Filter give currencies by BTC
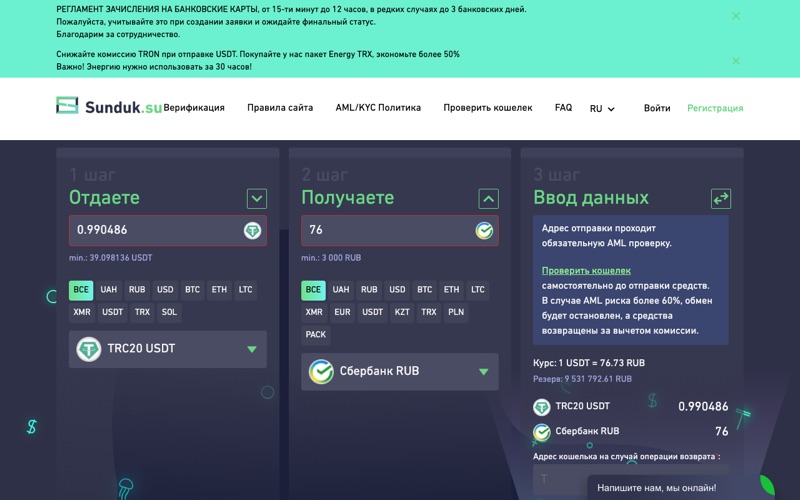This screenshot has height=500, width=800. click(192, 290)
